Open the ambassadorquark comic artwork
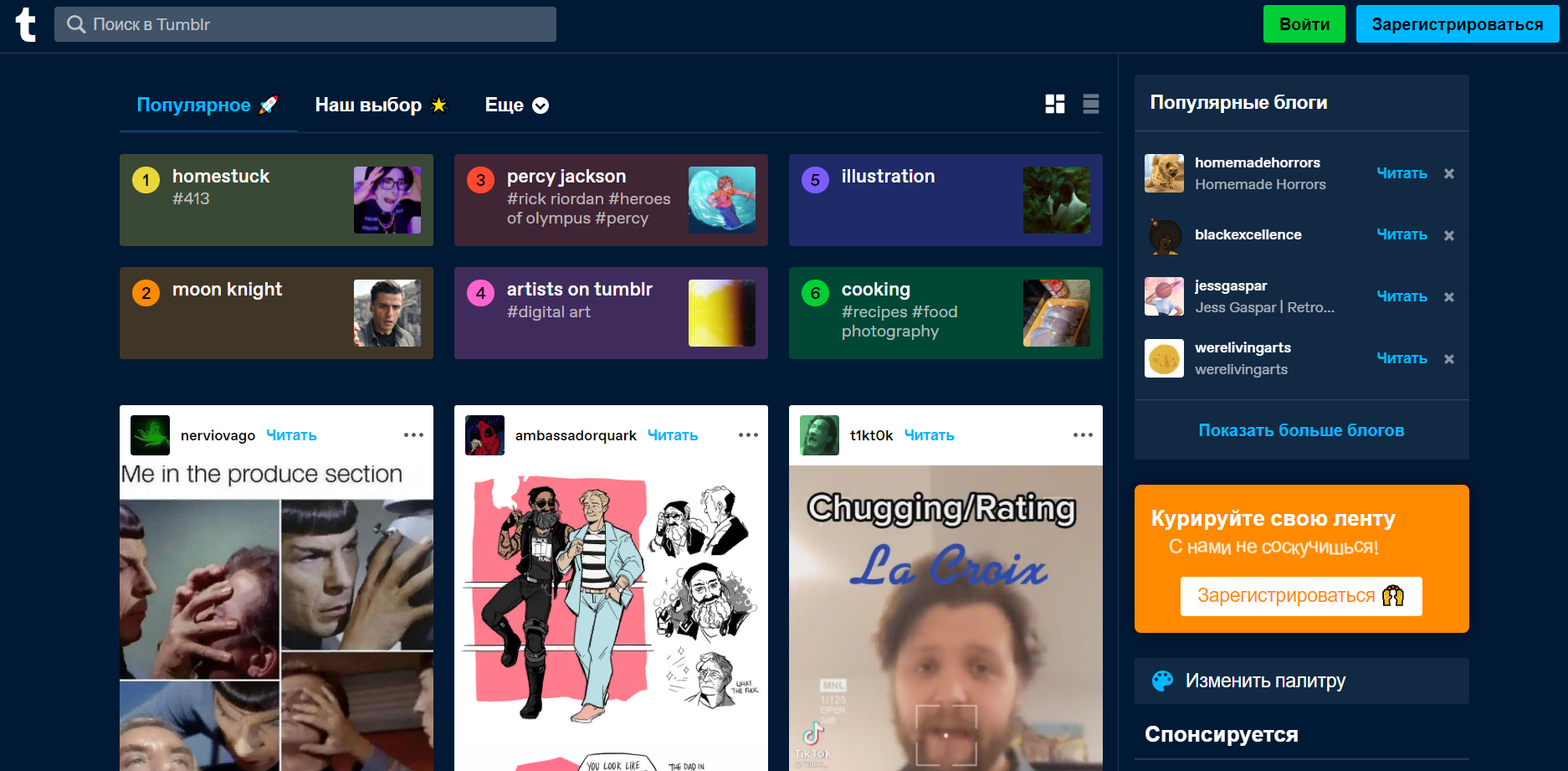1568x771 pixels. pyautogui.click(x=611, y=619)
